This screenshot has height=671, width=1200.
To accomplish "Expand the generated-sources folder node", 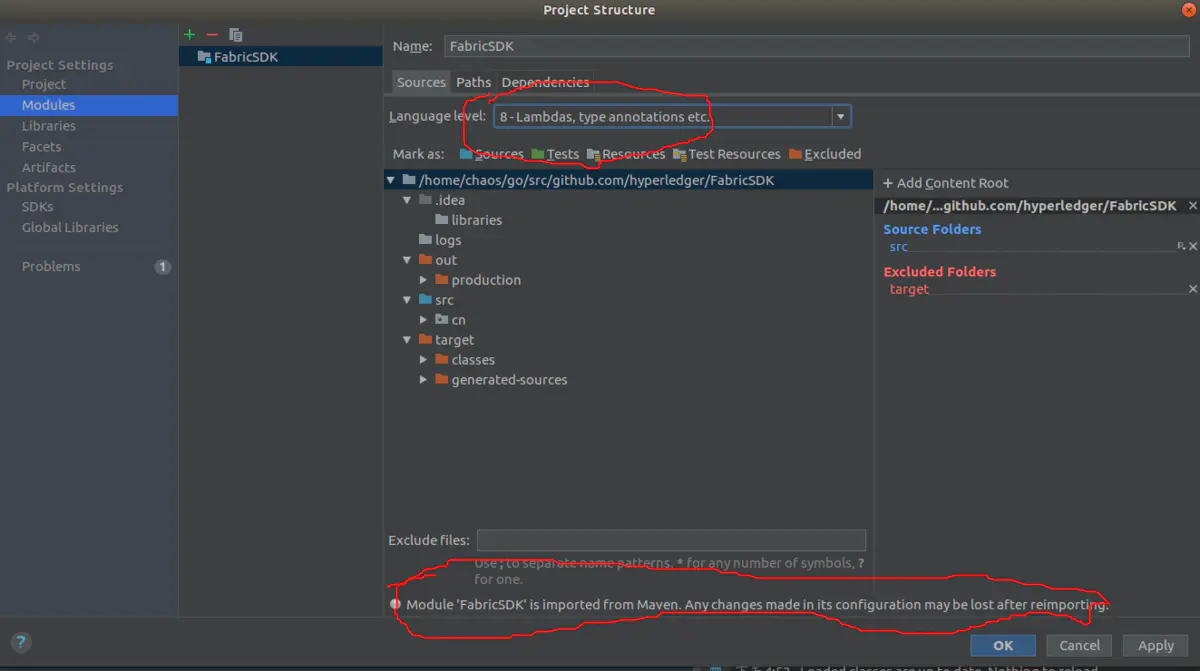I will (424, 380).
